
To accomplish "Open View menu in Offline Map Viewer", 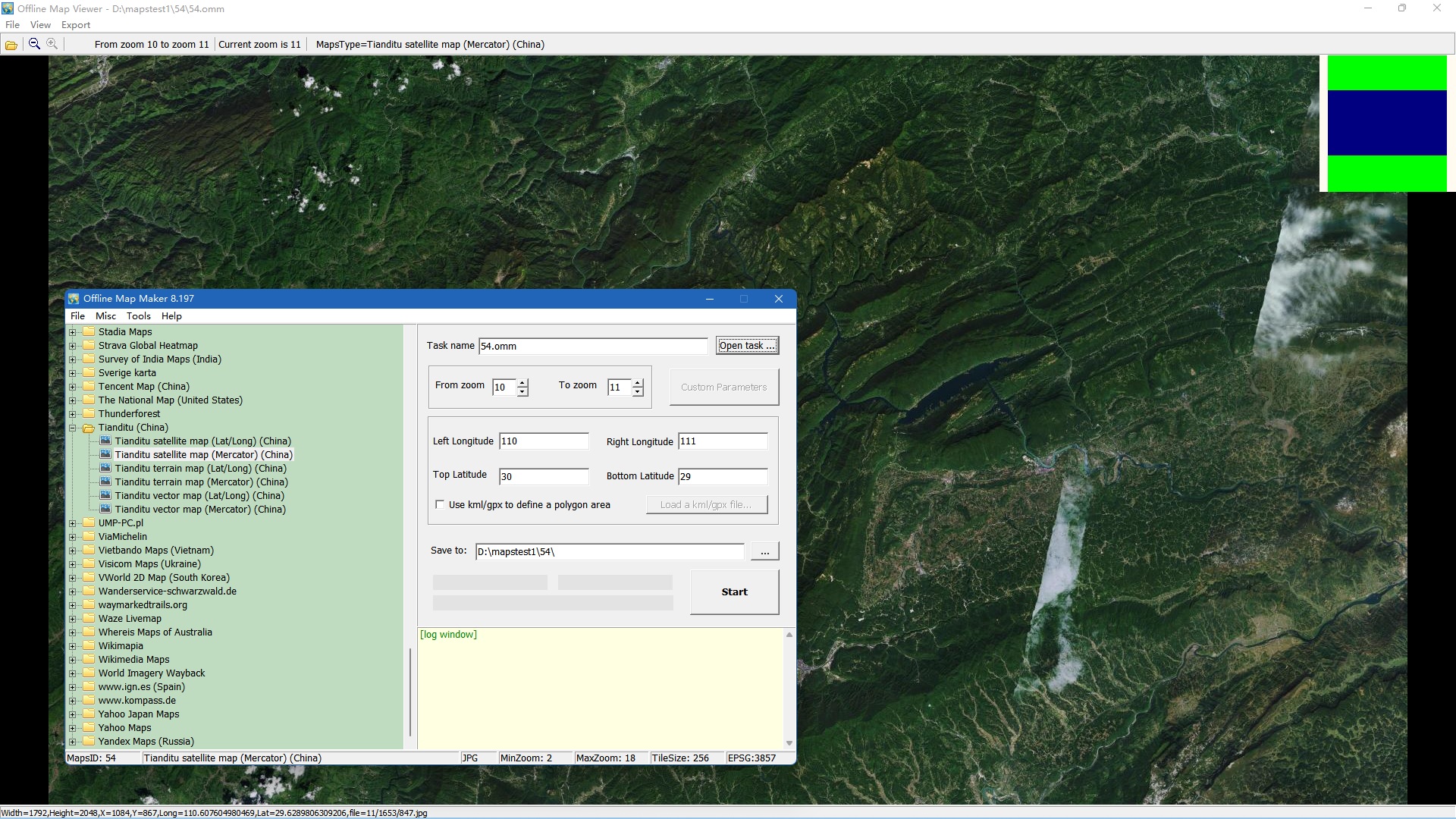I will coord(40,25).
